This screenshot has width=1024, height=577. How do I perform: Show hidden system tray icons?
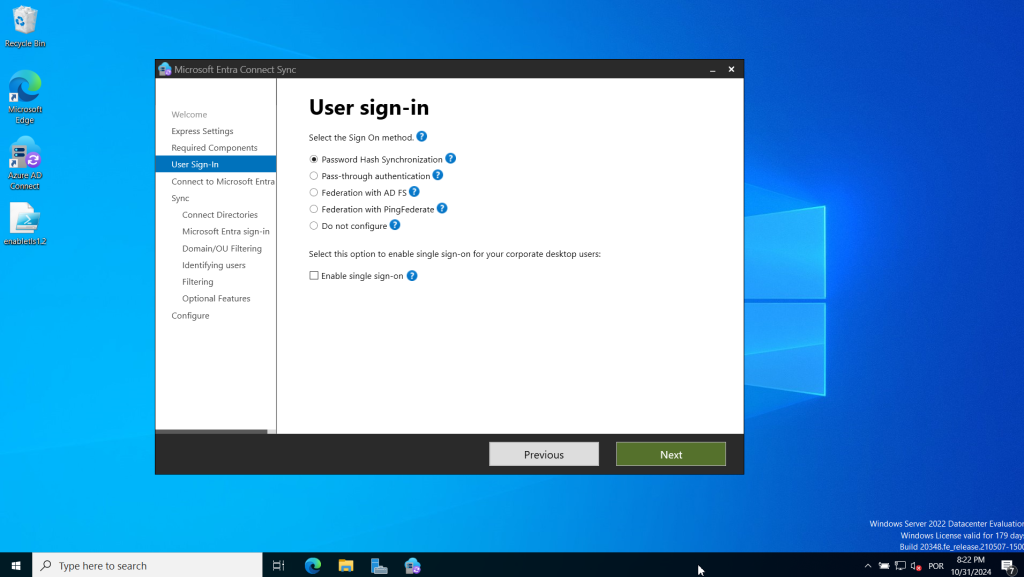868,566
